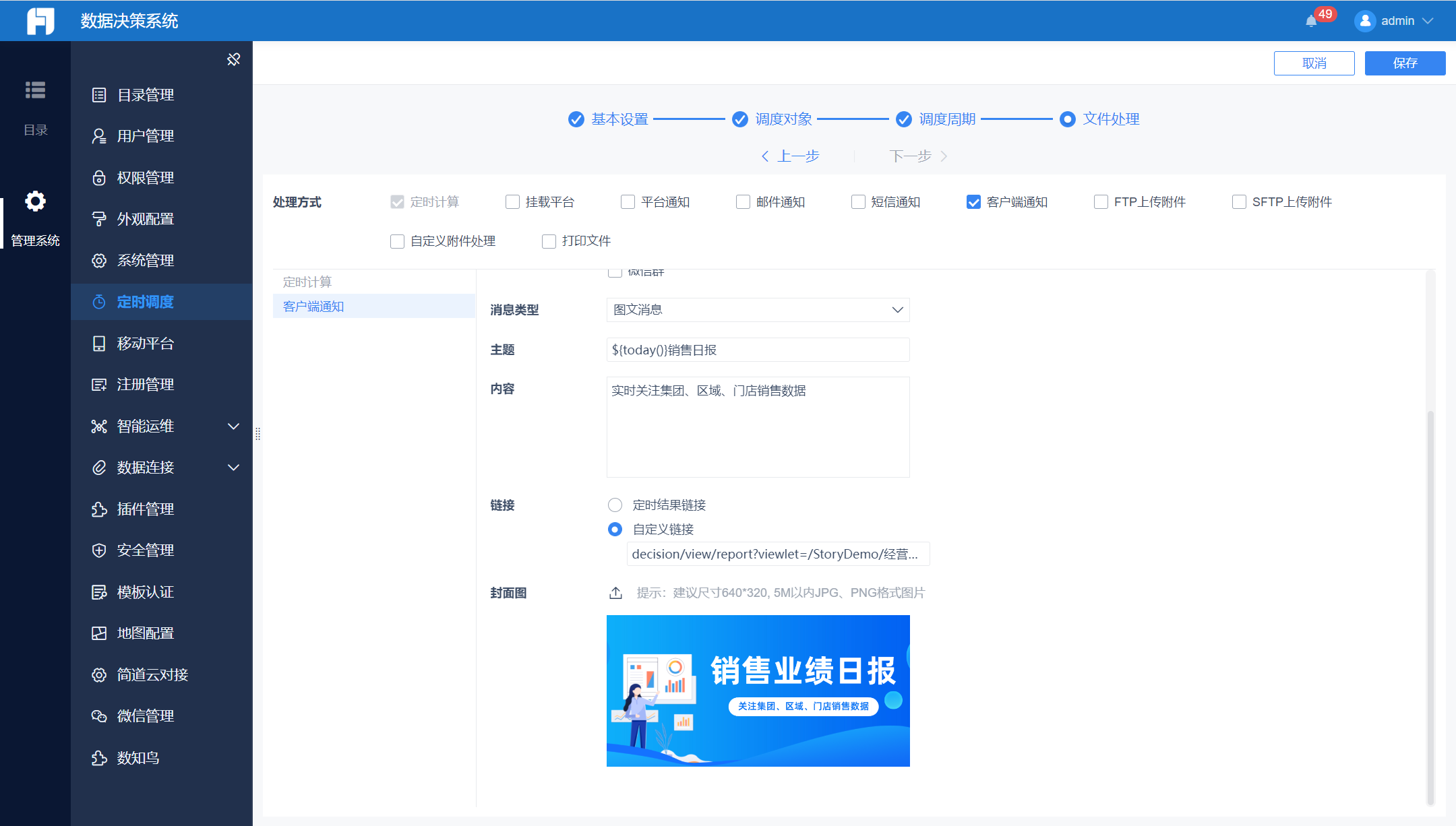Screen dimensions: 1456x826
Task: Open the admin user dropdown
Action: coord(1395,21)
